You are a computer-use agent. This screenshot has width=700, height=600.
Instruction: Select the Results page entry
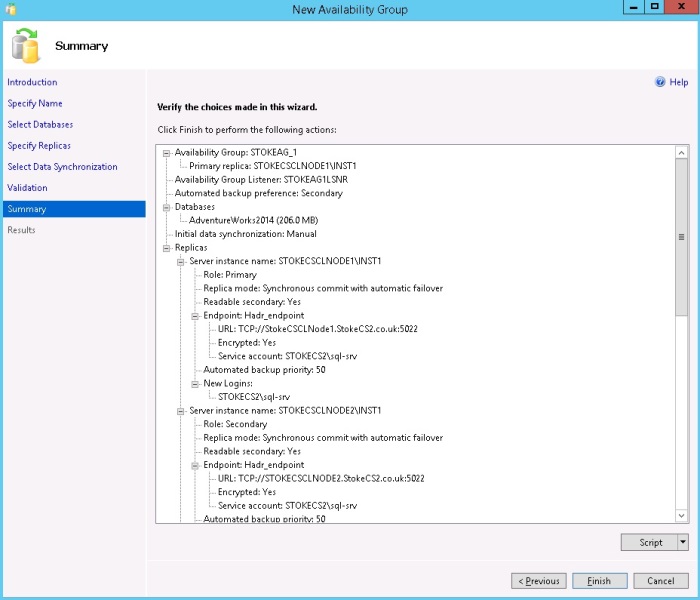click(21, 230)
